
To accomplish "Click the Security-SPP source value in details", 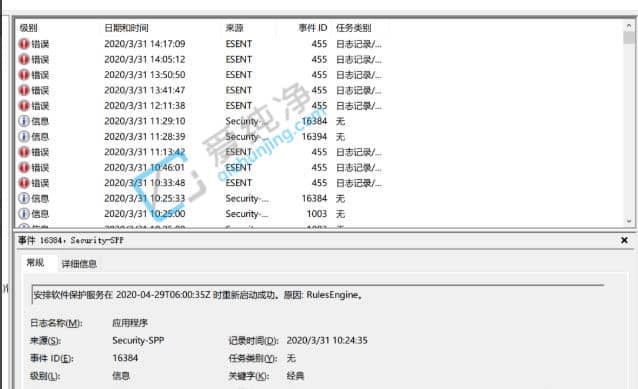I will click(138, 341).
